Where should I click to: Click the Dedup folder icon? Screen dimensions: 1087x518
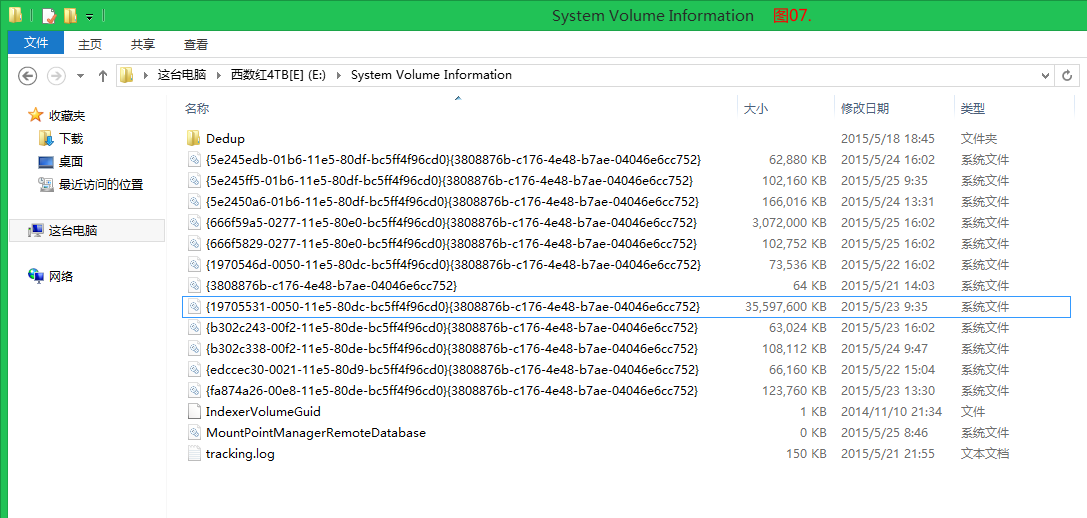(194, 138)
